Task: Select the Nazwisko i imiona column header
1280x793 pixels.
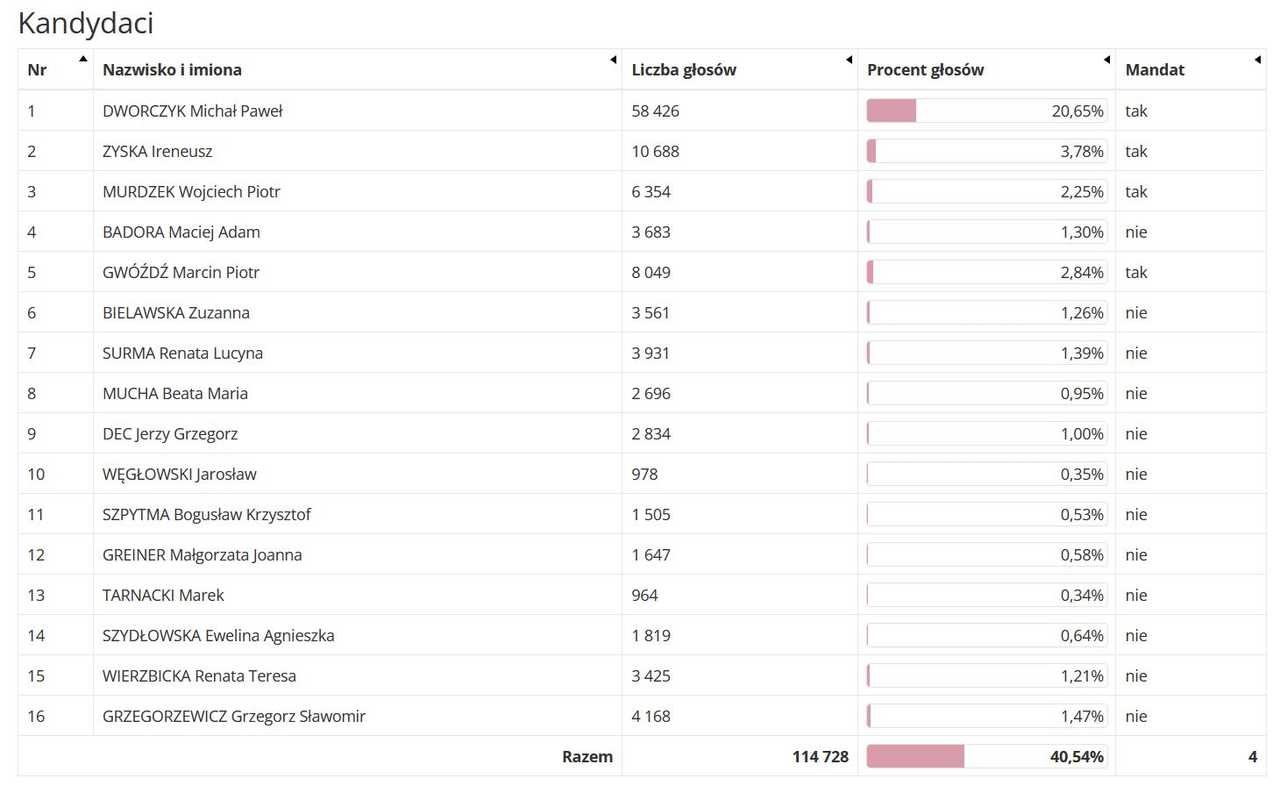Action: [x=357, y=70]
